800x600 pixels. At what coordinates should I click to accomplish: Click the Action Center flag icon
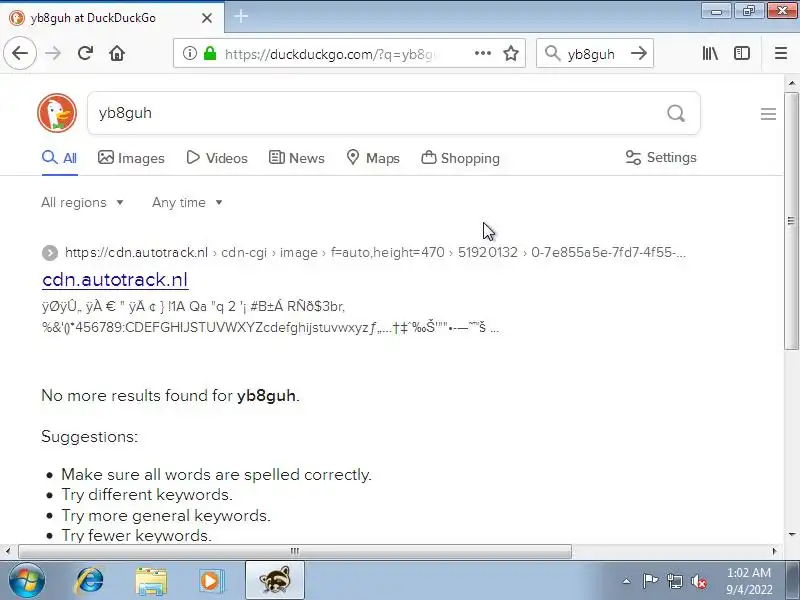pyautogui.click(x=650, y=581)
